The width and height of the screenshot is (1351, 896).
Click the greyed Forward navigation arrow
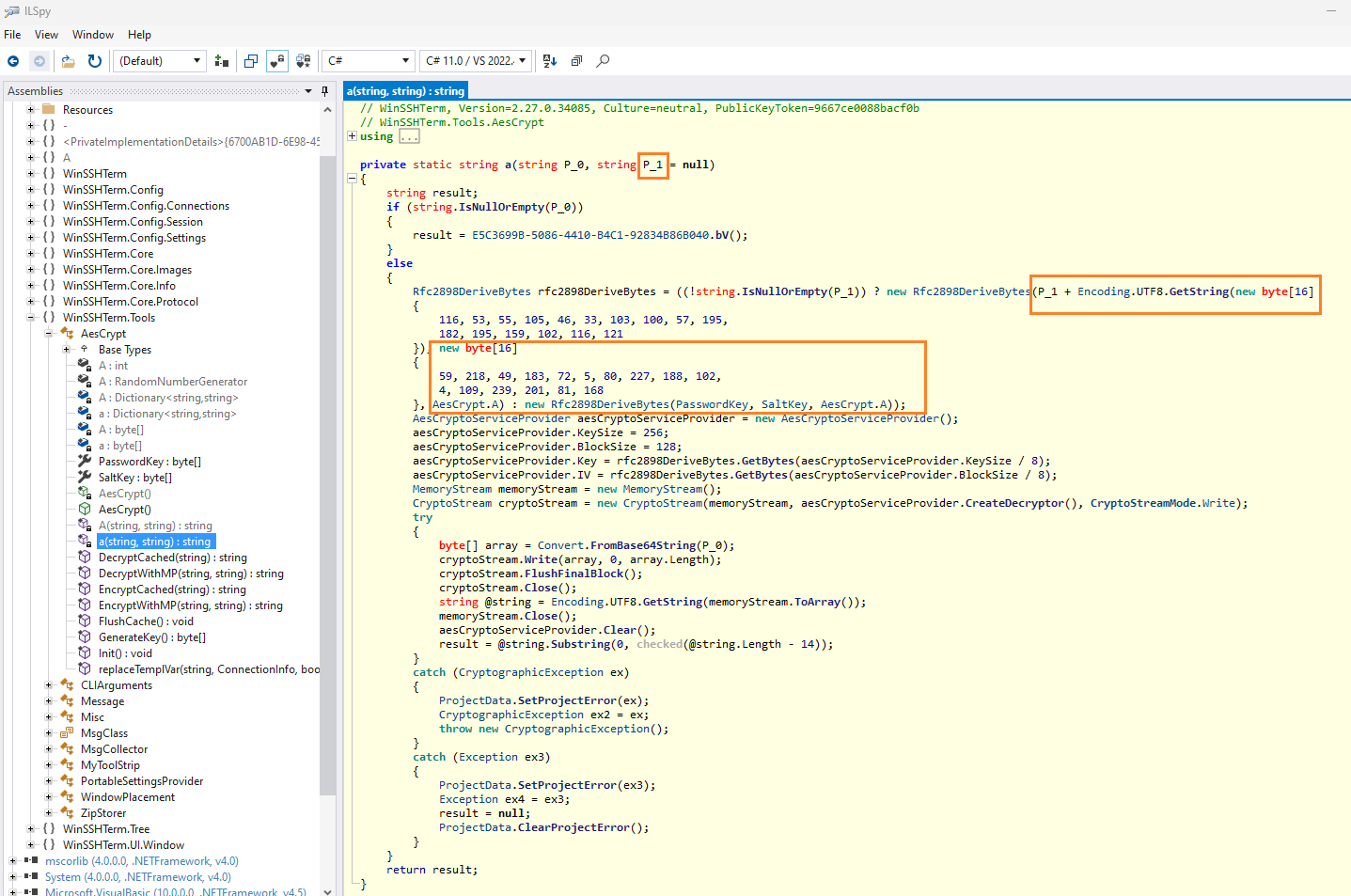(39, 61)
